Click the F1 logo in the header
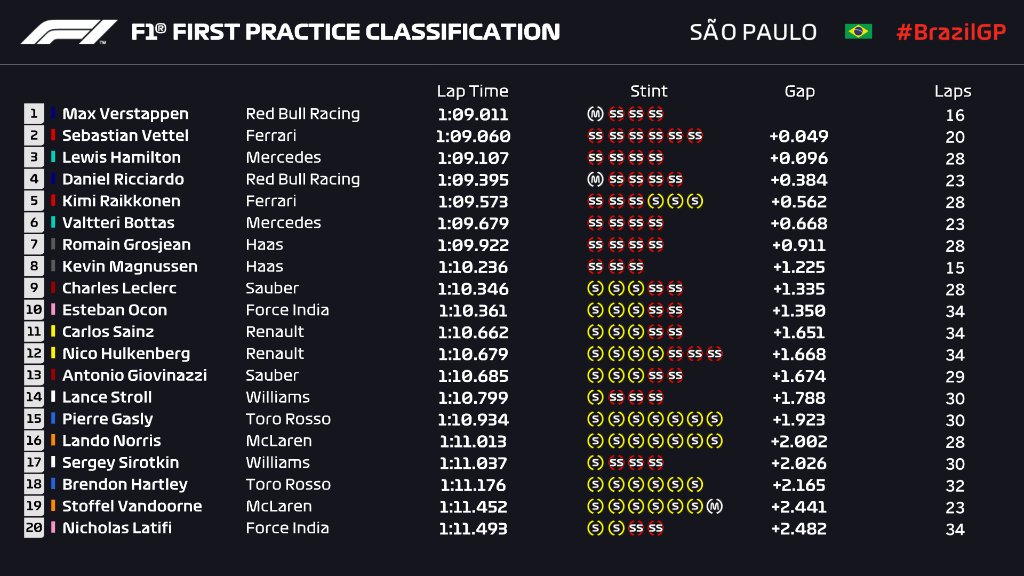Image resolution: width=1024 pixels, height=576 pixels. click(70, 32)
